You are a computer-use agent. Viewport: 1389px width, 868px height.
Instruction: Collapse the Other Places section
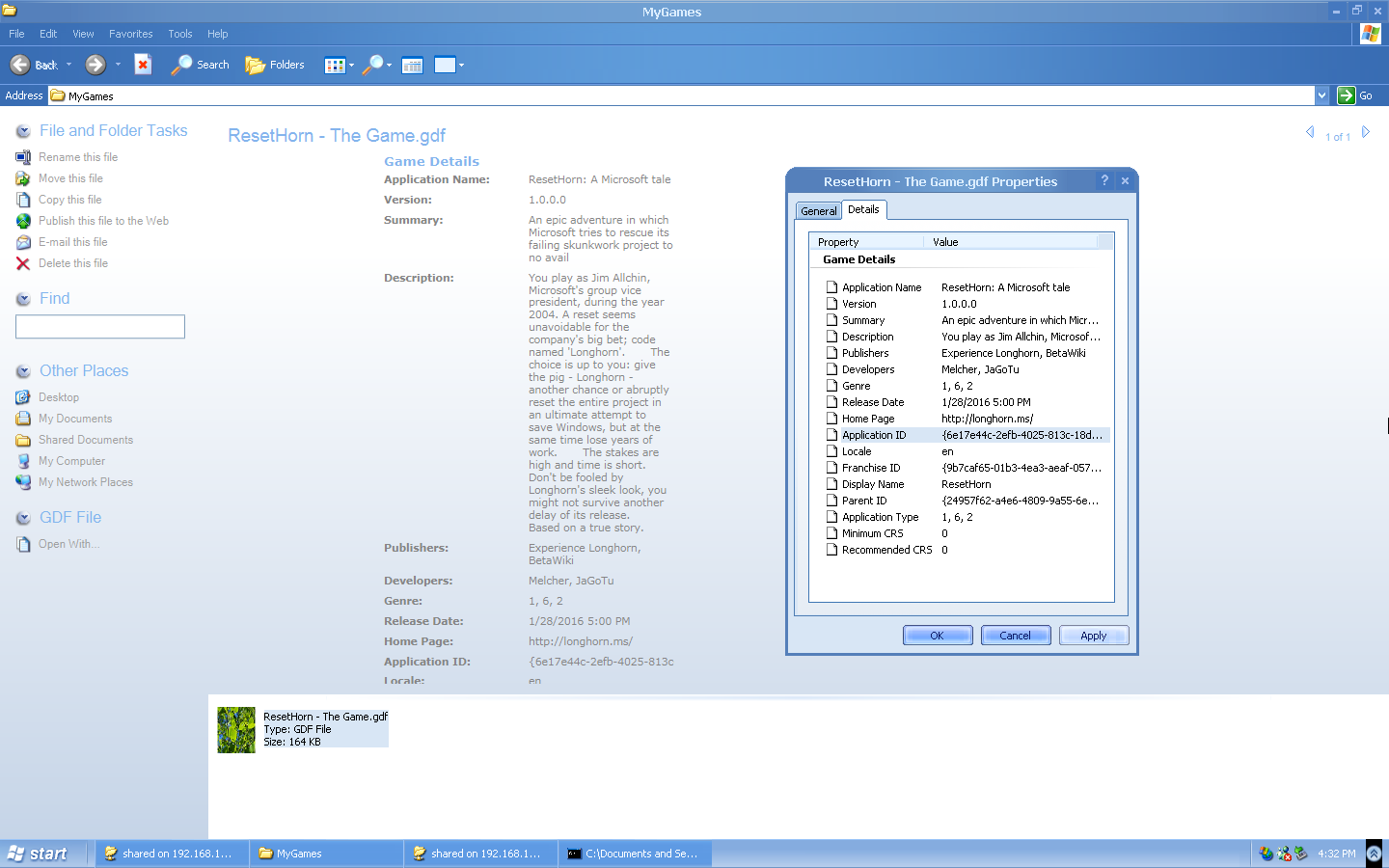point(23,371)
